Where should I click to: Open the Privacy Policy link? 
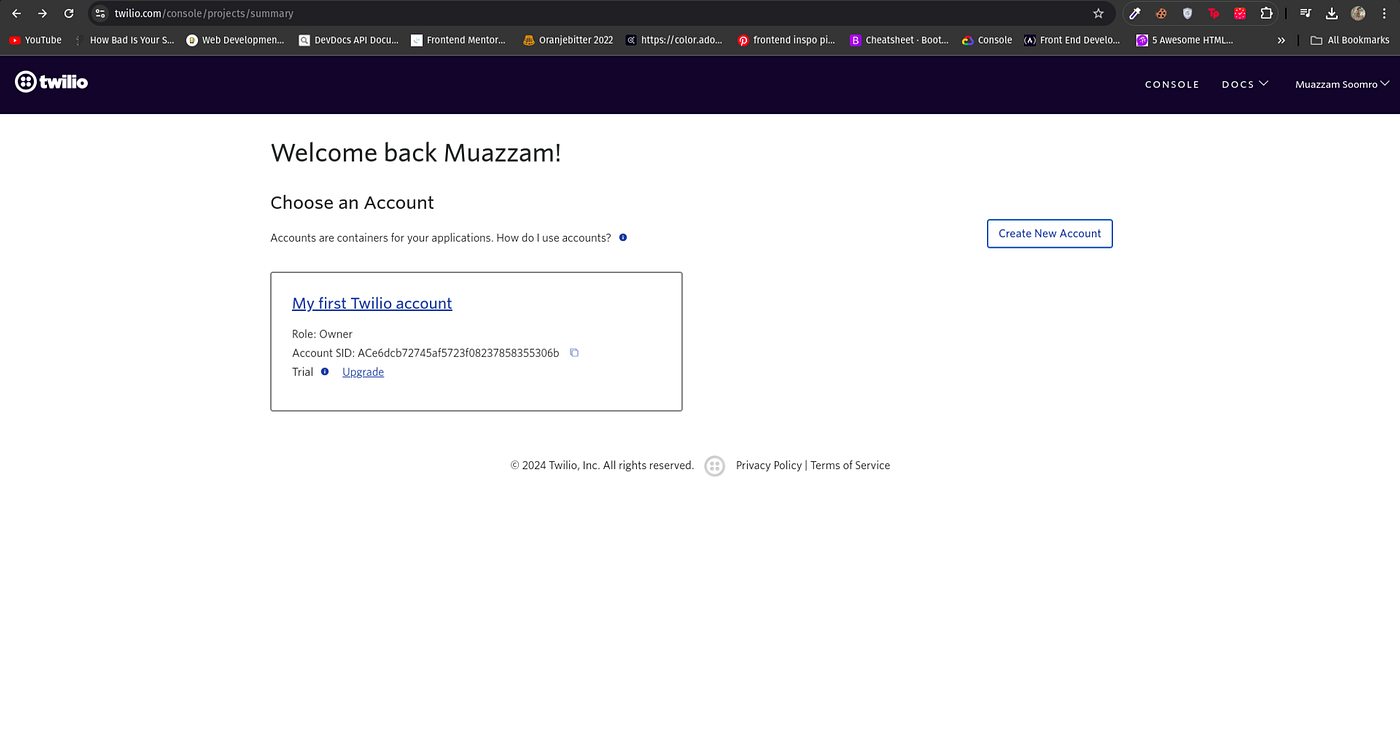tap(769, 465)
